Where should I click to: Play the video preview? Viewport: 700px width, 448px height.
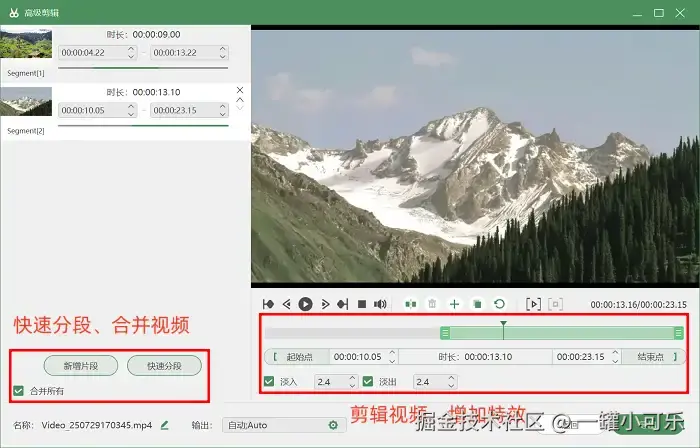point(305,304)
